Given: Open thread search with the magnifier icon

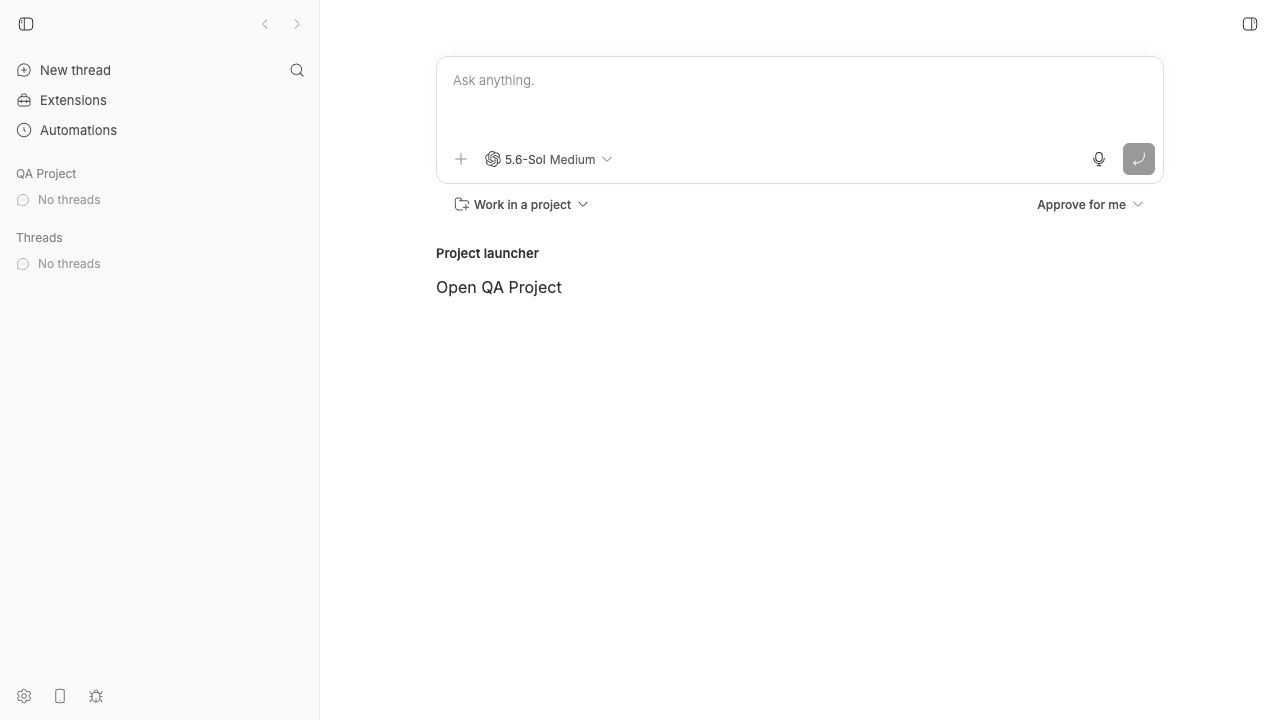Looking at the screenshot, I should pyautogui.click(x=297, y=70).
